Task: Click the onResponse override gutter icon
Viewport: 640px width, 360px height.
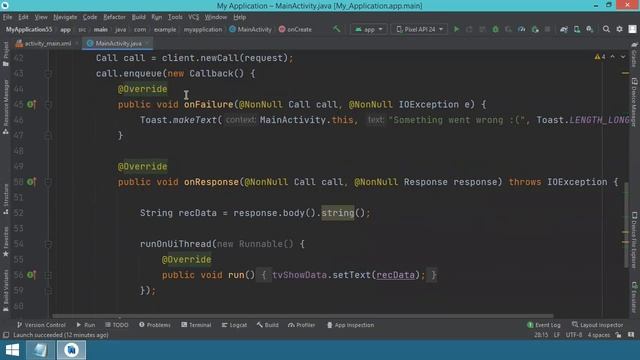Action: coord(31,182)
